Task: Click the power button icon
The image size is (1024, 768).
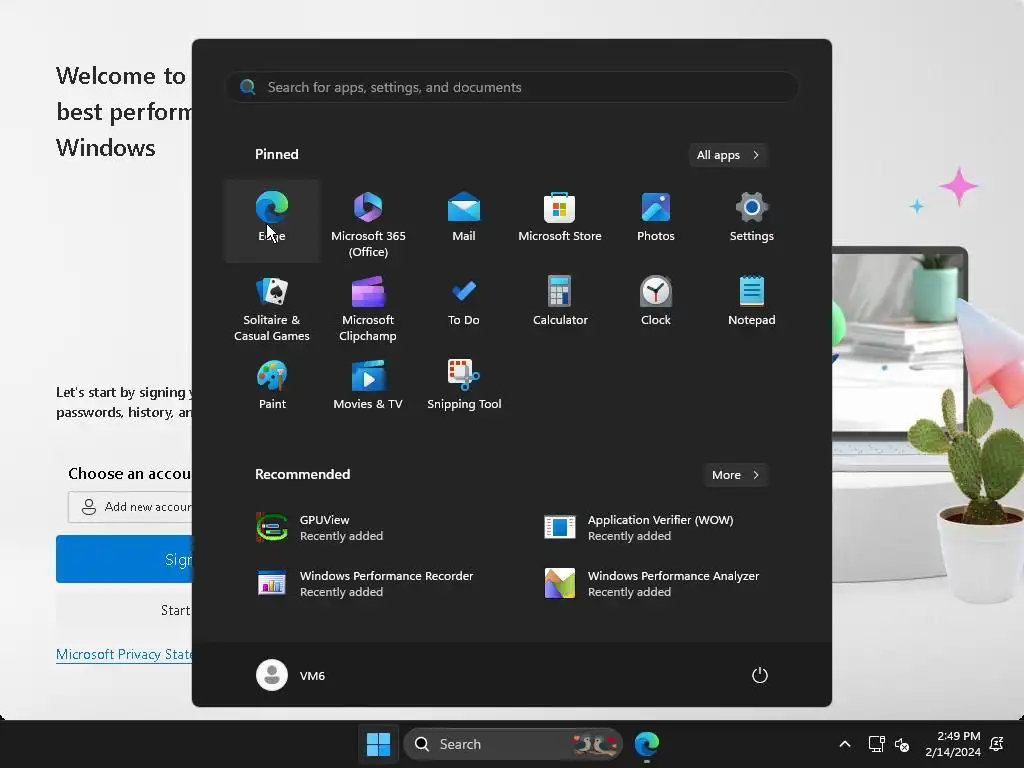Action: pos(759,675)
